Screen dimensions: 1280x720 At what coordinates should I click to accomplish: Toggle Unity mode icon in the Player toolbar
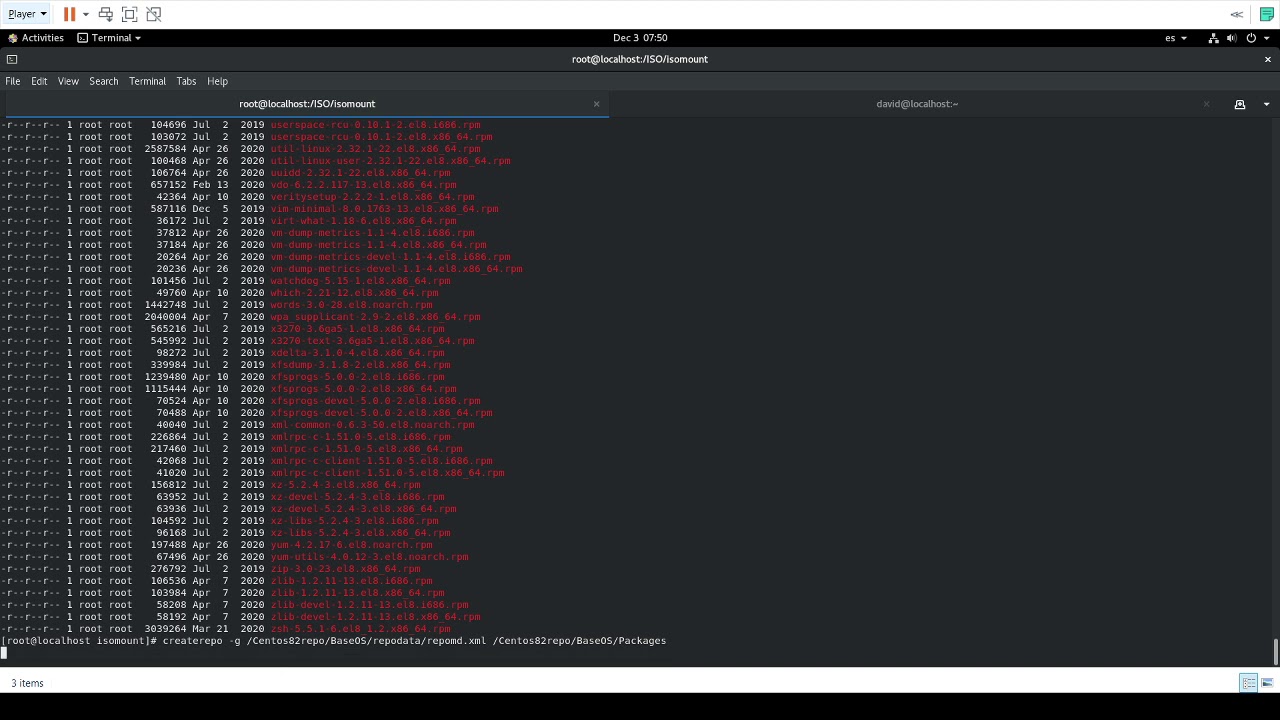click(153, 14)
